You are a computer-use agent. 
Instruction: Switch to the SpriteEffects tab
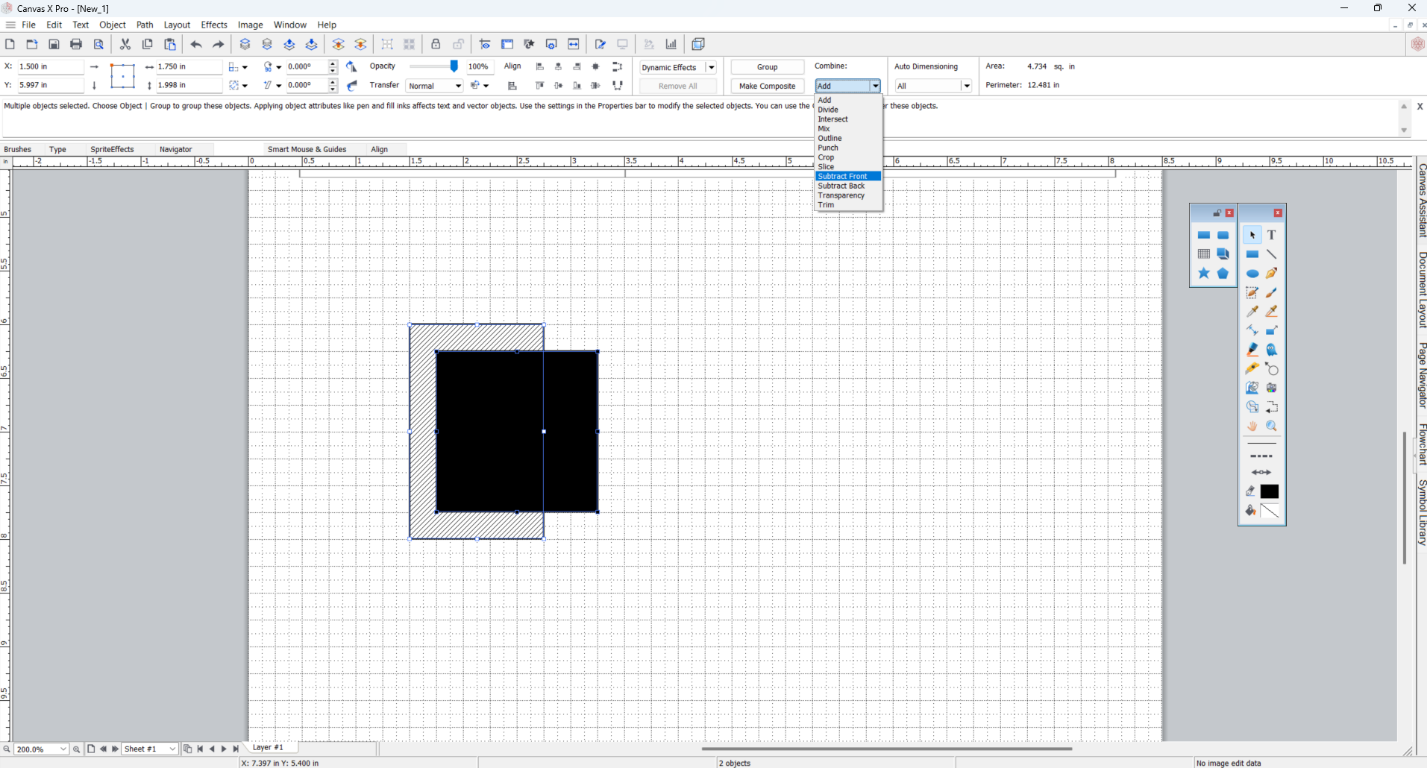point(111,149)
